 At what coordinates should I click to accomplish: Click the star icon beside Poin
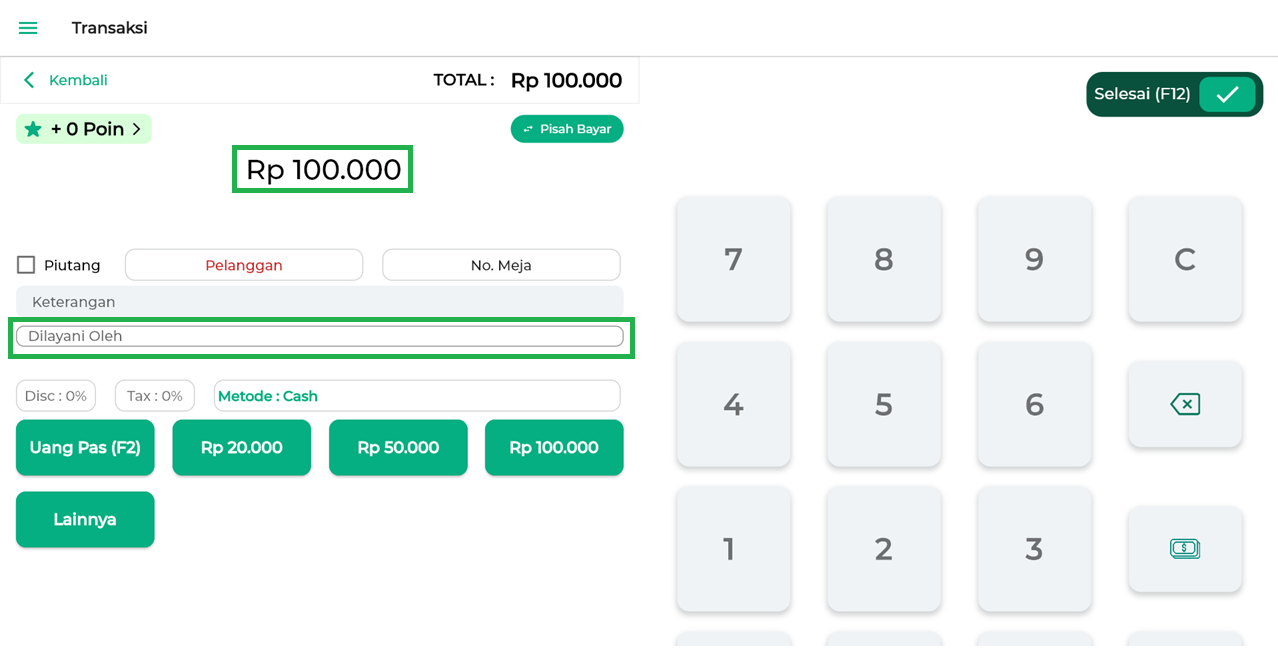33,129
